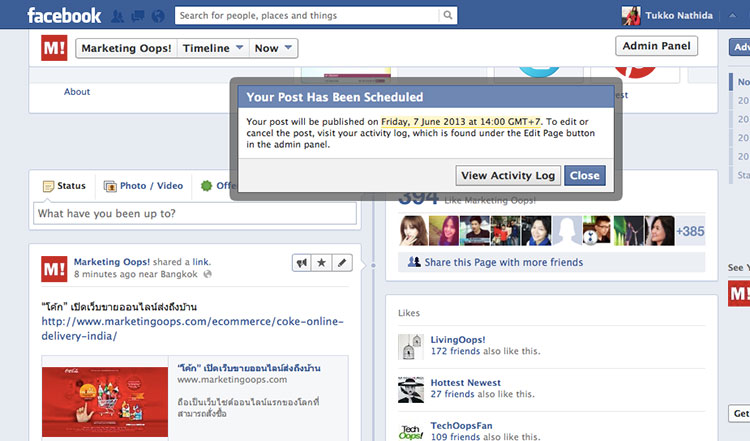Open the messages icon in top bar
This screenshot has width=750, height=441.
click(x=138, y=16)
